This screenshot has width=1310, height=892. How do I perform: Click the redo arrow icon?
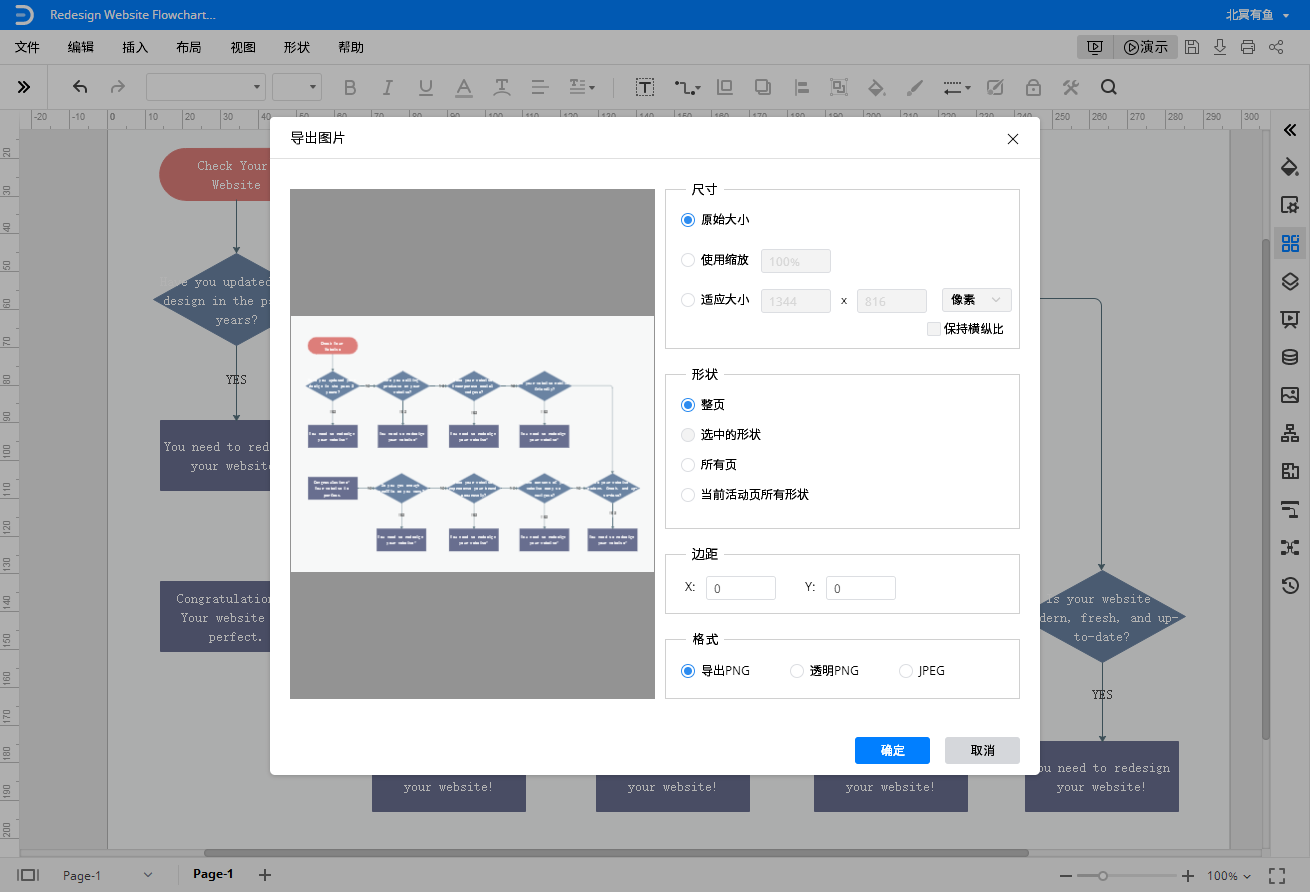118,87
